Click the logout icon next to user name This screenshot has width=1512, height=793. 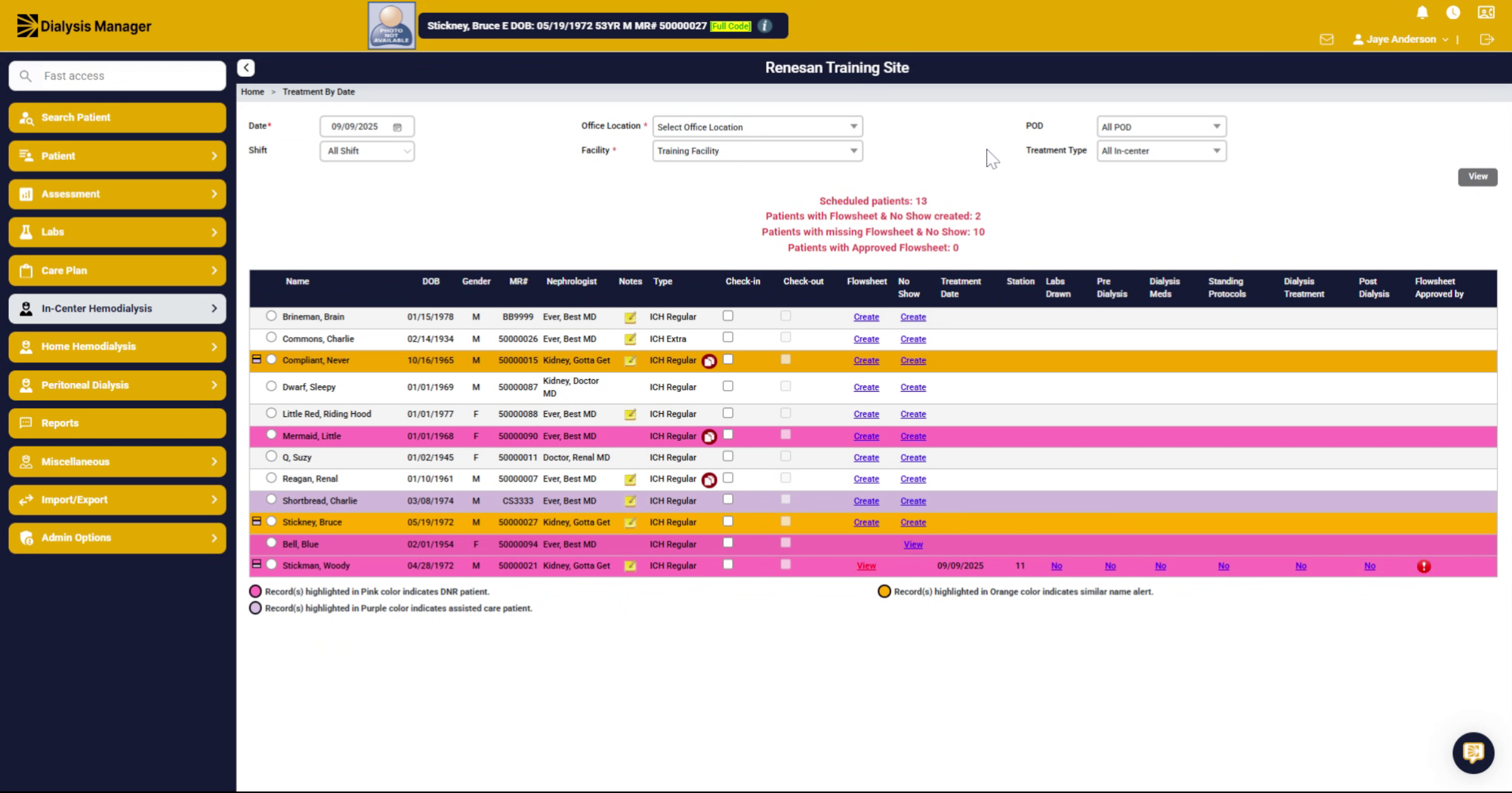(x=1487, y=39)
